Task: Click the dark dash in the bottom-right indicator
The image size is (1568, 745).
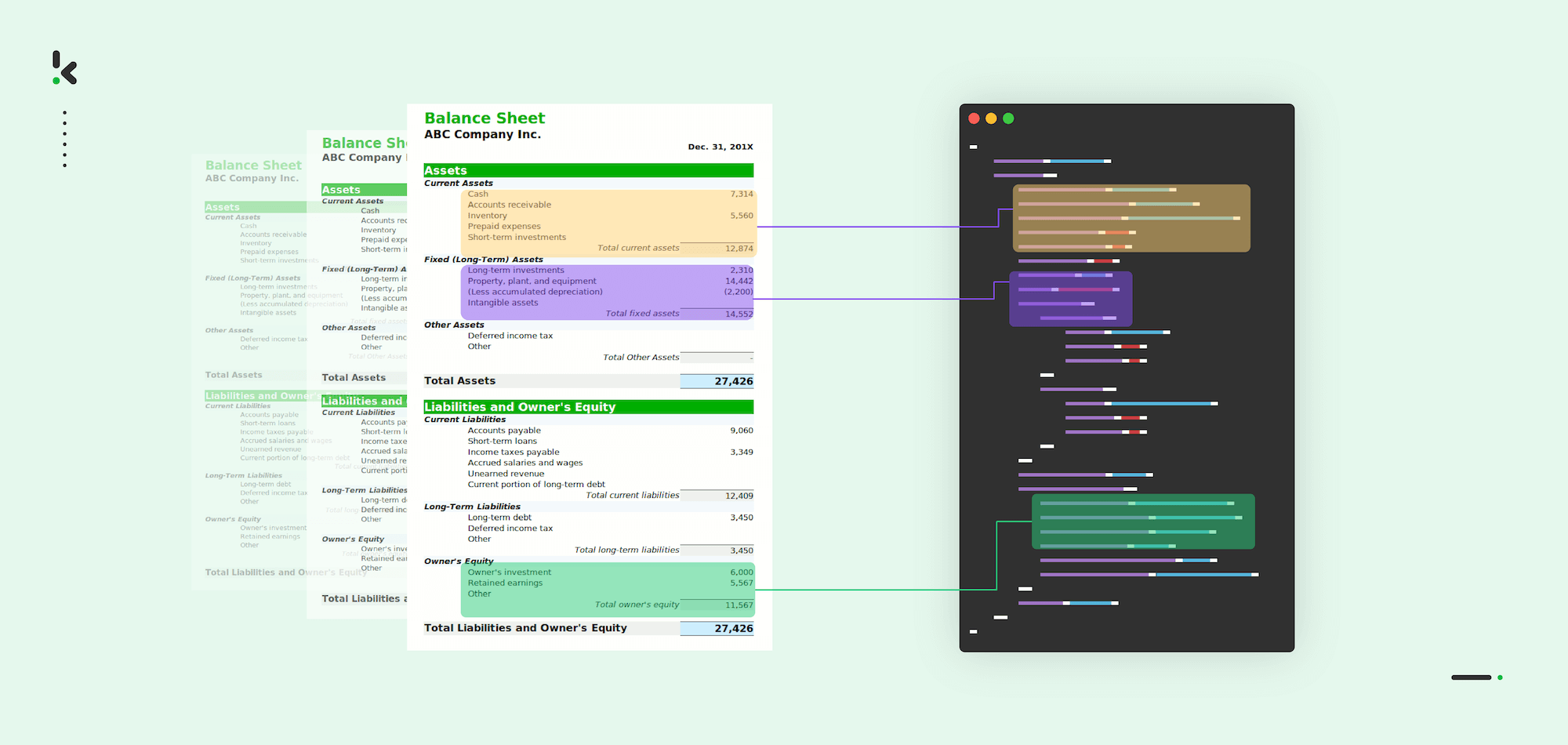Action: 1471,678
